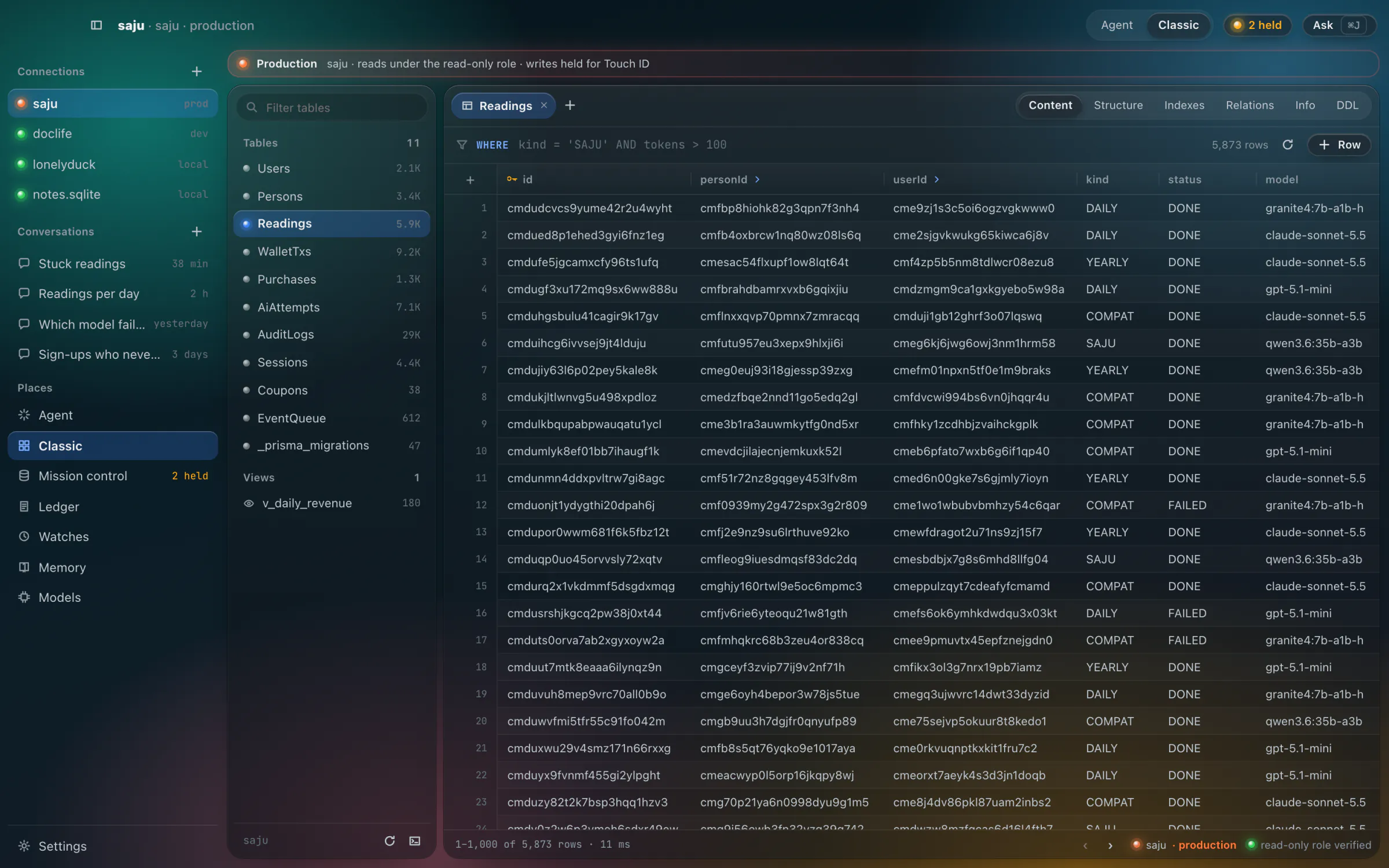Click in the Filter tables field
Image resolution: width=1389 pixels, height=868 pixels.
tap(332, 108)
